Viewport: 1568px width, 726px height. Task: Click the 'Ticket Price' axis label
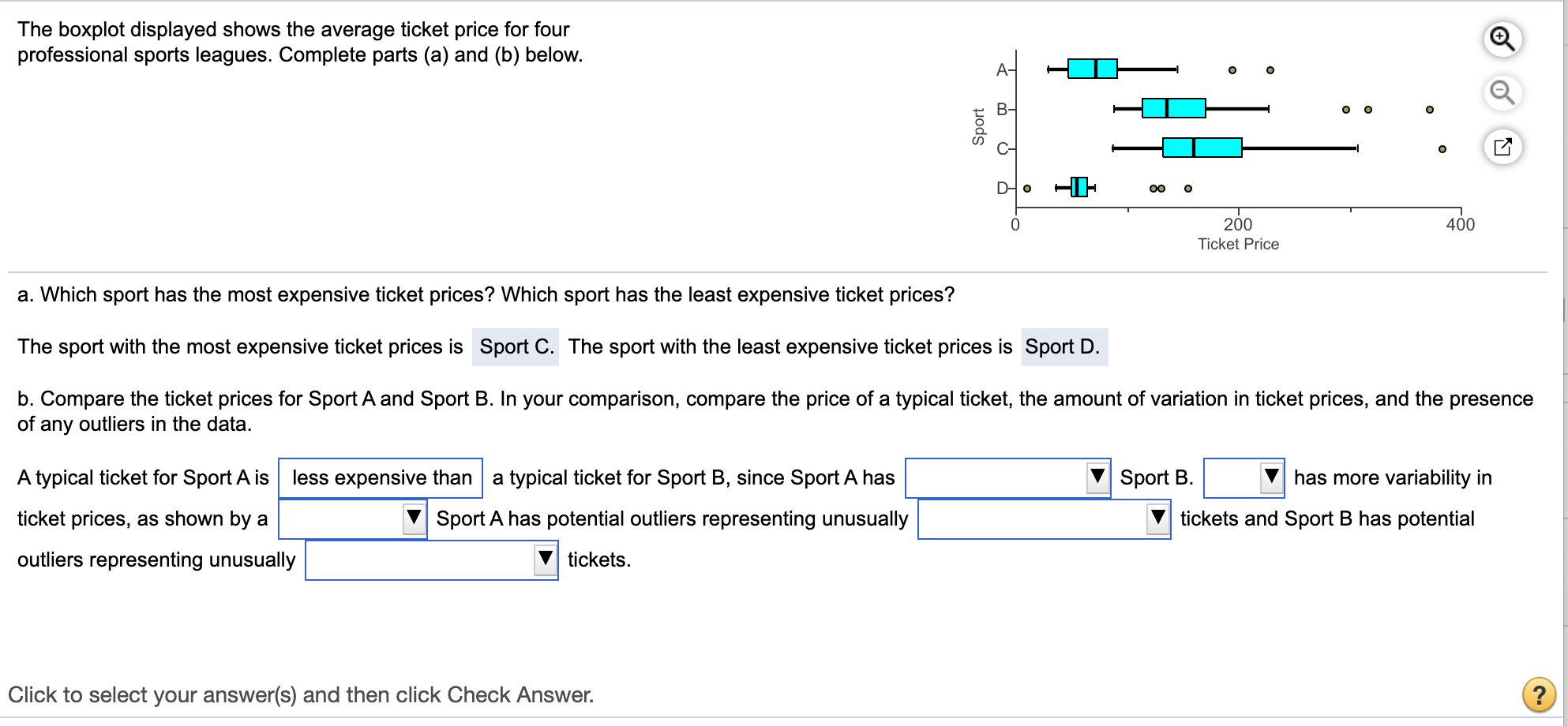click(1238, 245)
